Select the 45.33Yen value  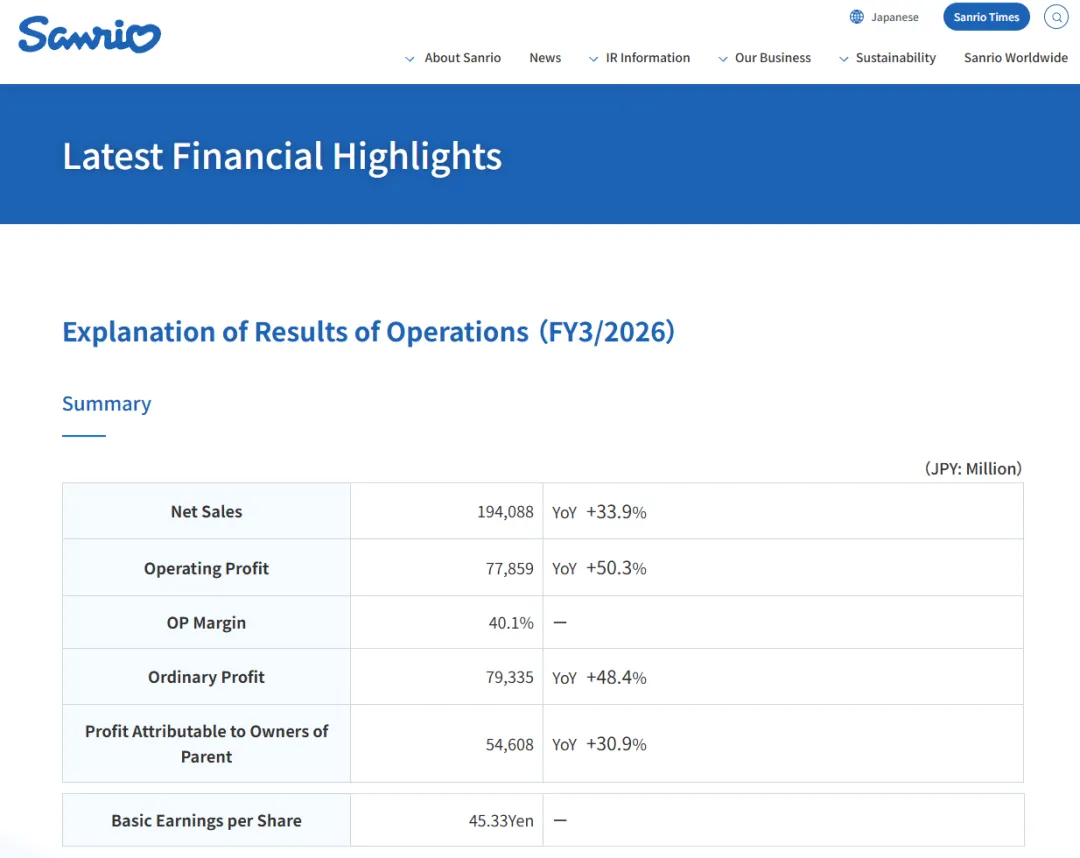(x=501, y=821)
